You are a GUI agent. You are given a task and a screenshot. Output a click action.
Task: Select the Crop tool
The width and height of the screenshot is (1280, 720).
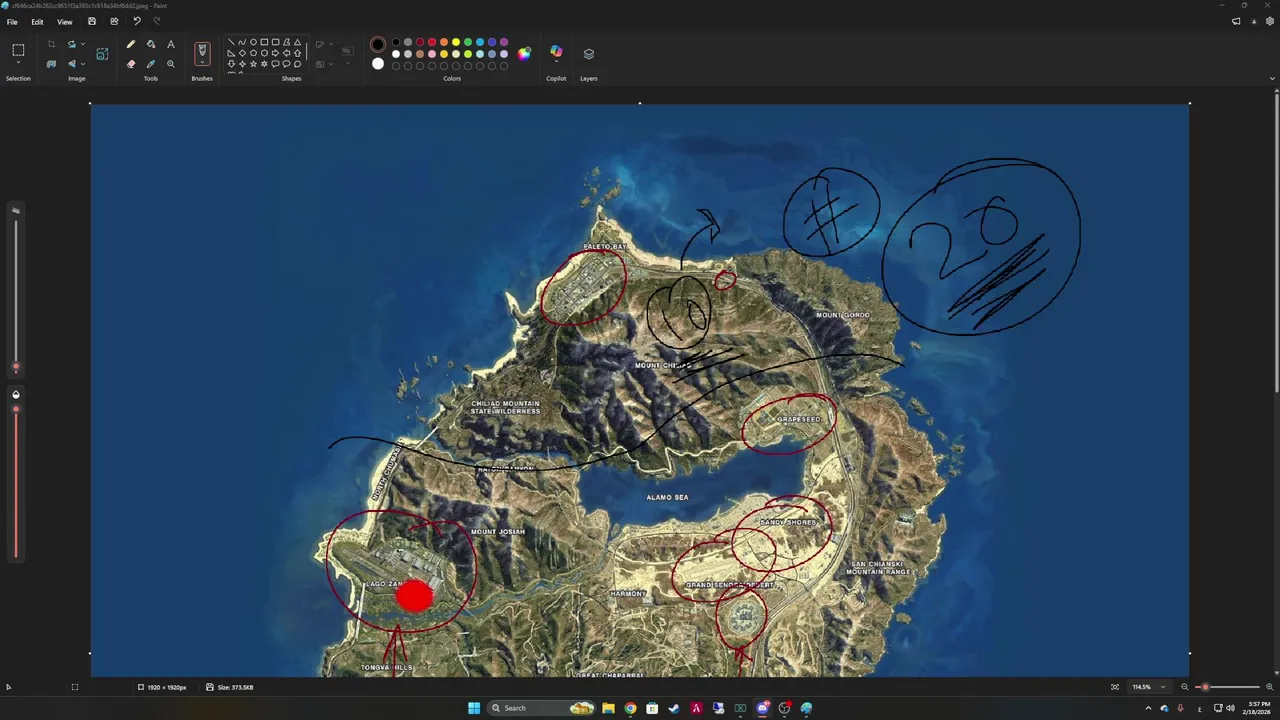coord(51,44)
